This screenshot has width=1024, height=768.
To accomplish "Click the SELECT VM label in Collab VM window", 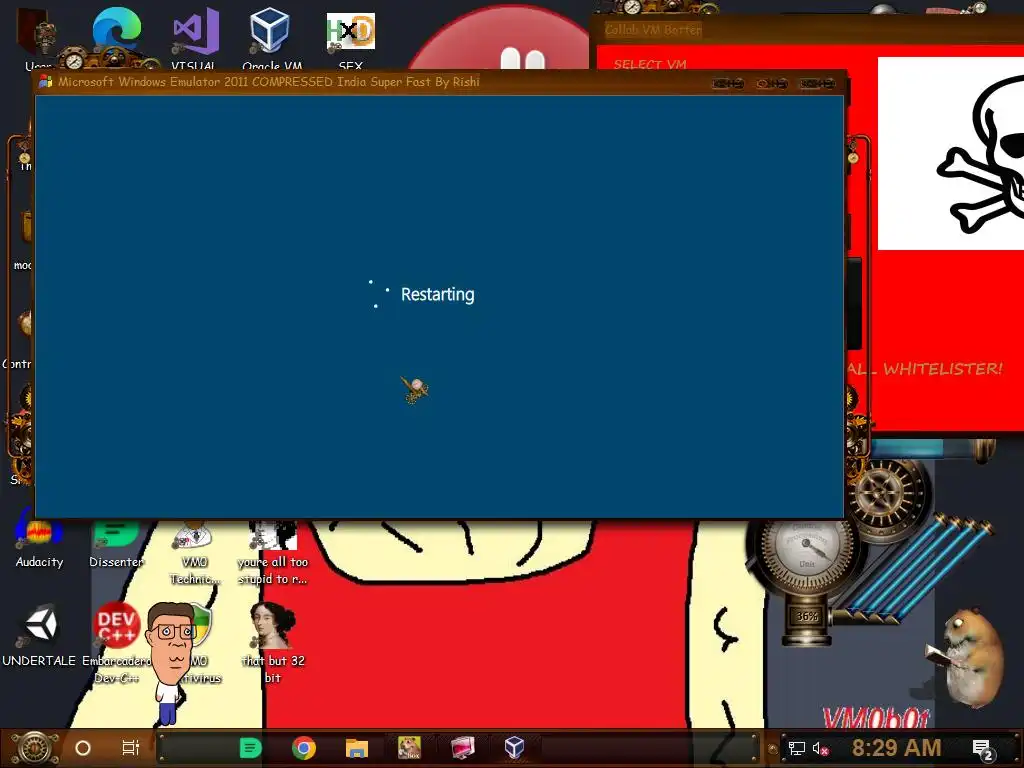I will coord(650,64).
